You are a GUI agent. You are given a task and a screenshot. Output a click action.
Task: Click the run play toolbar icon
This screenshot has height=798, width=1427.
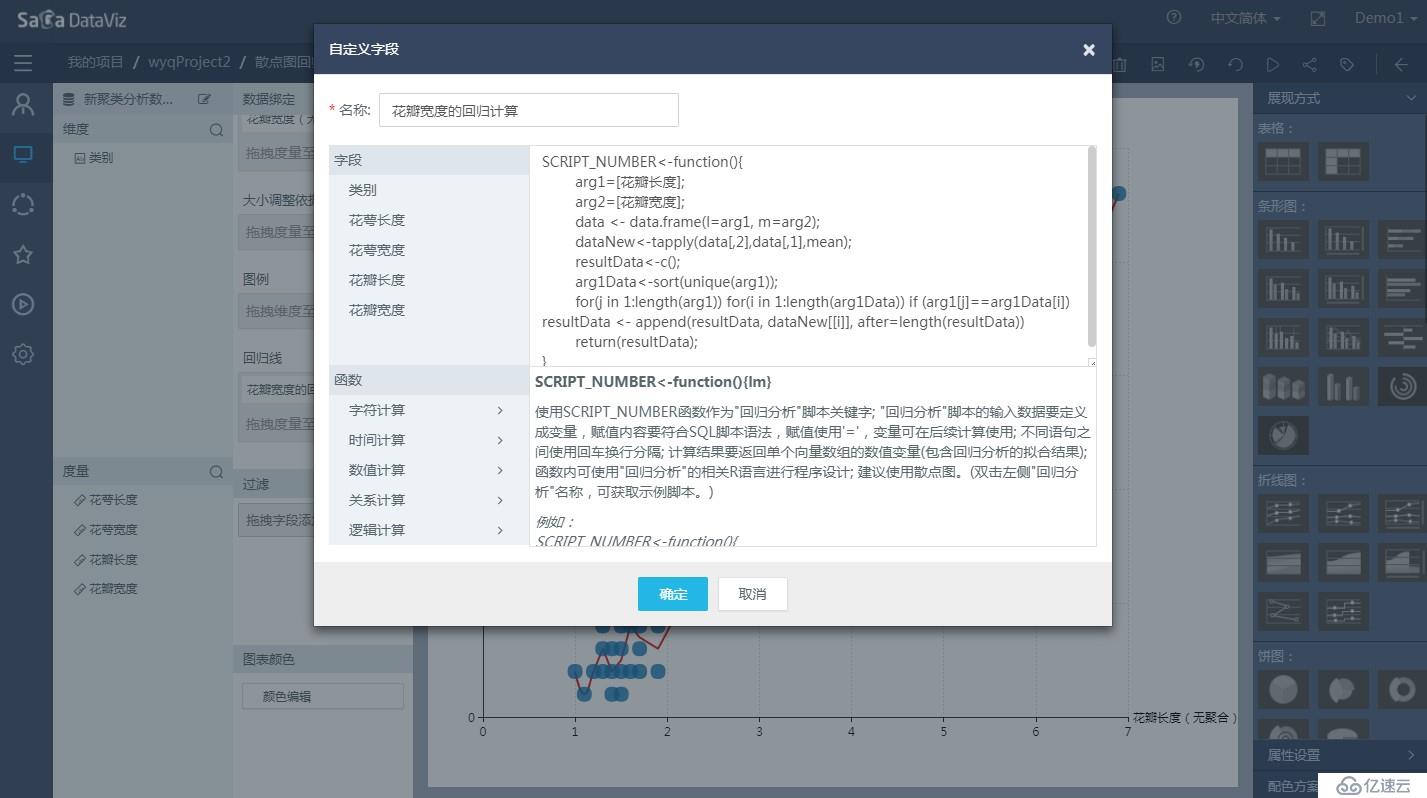point(1272,64)
